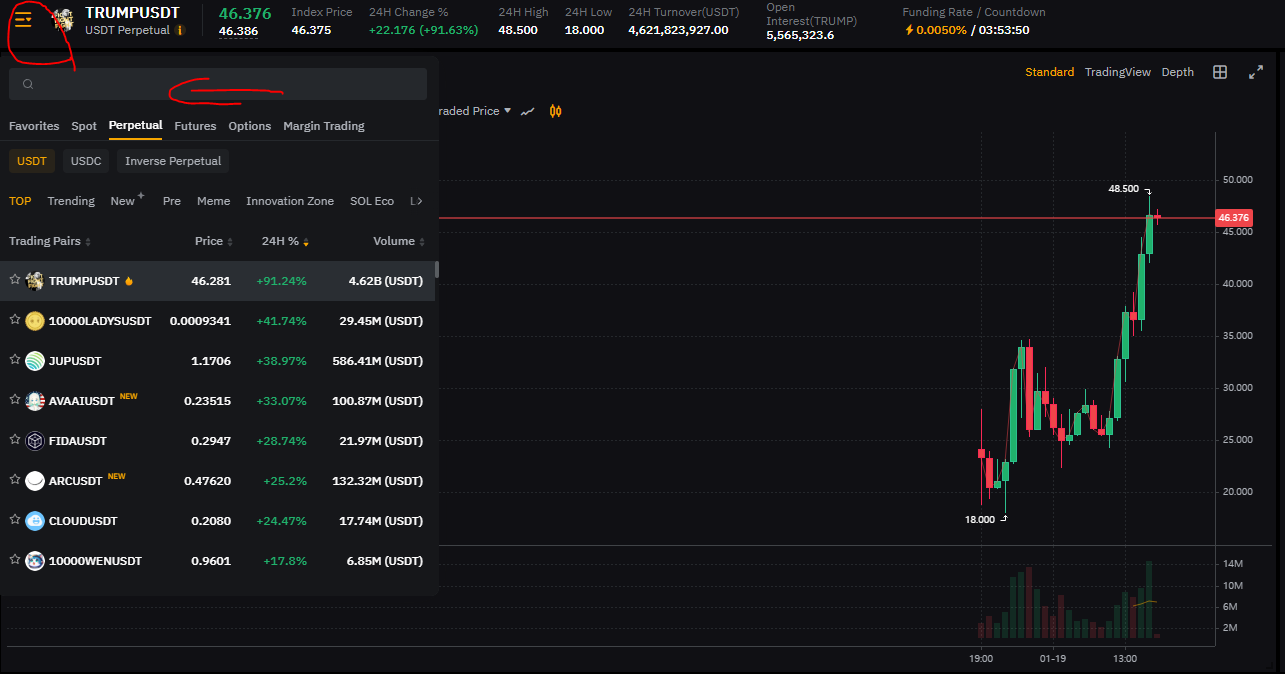Click the funding rate lightning icon

[x=909, y=30]
